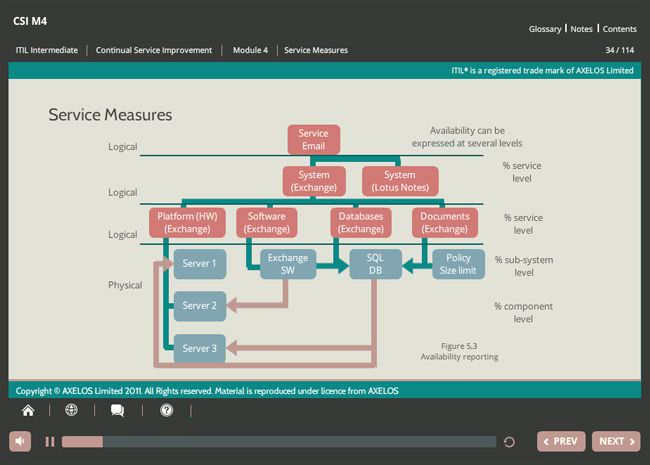
Task: Click Figure 5.3 Availability reporting caption
Action: (x=459, y=351)
